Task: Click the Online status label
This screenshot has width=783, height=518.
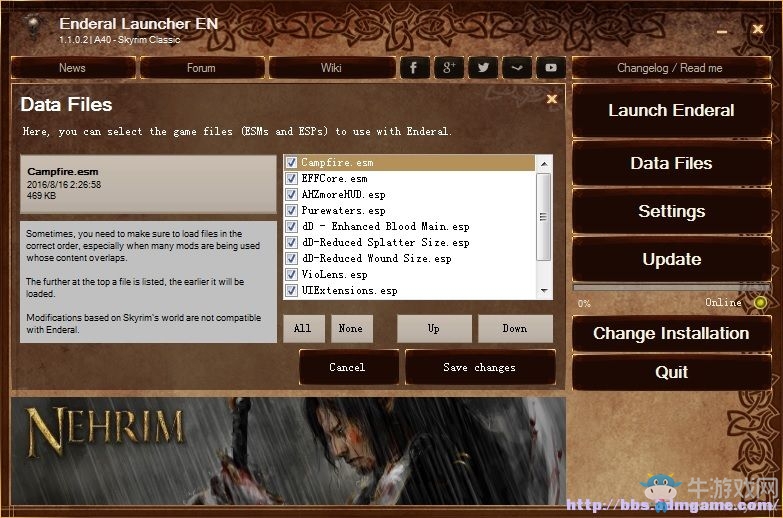Action: [x=723, y=303]
